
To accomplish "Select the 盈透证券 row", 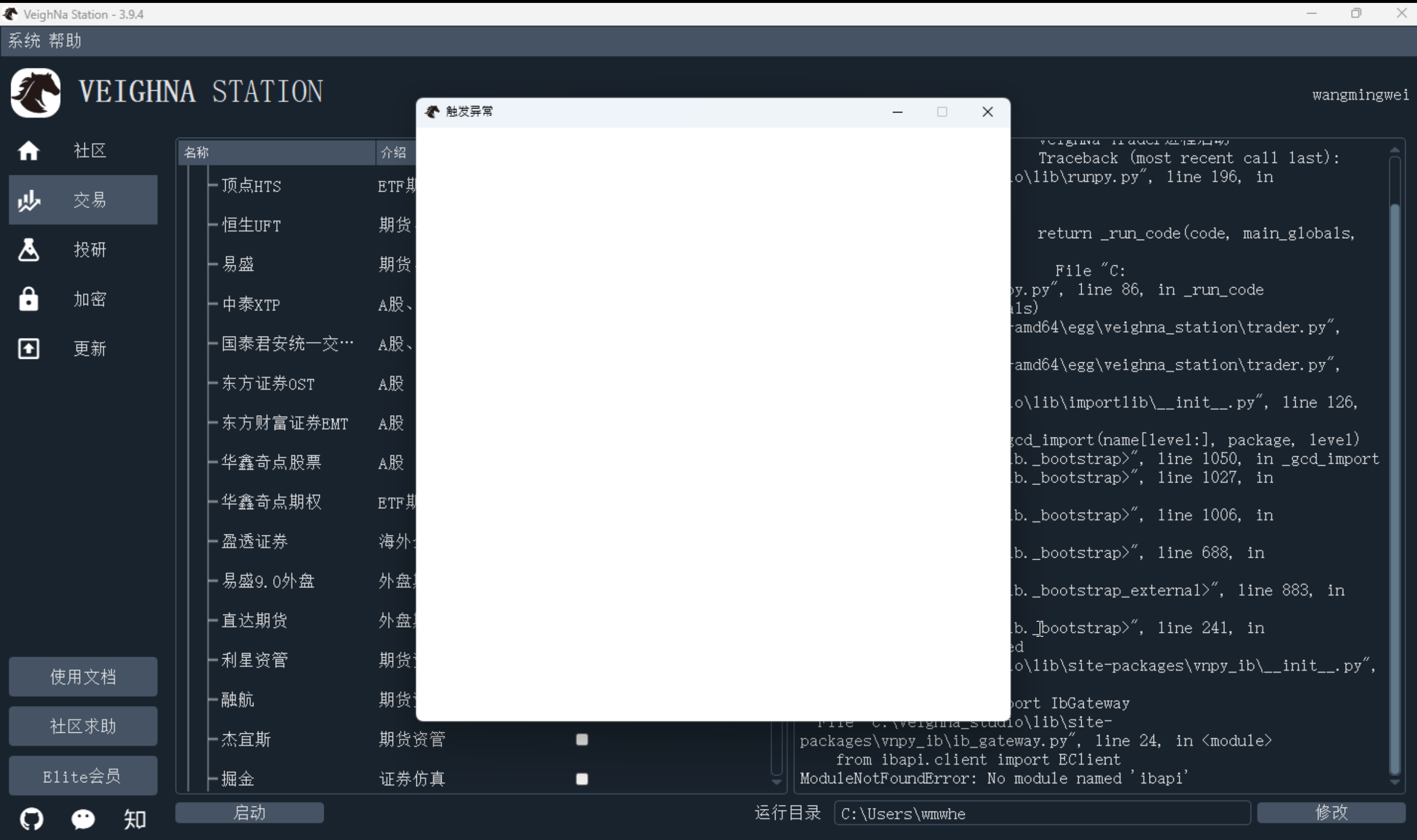I will 254,542.
